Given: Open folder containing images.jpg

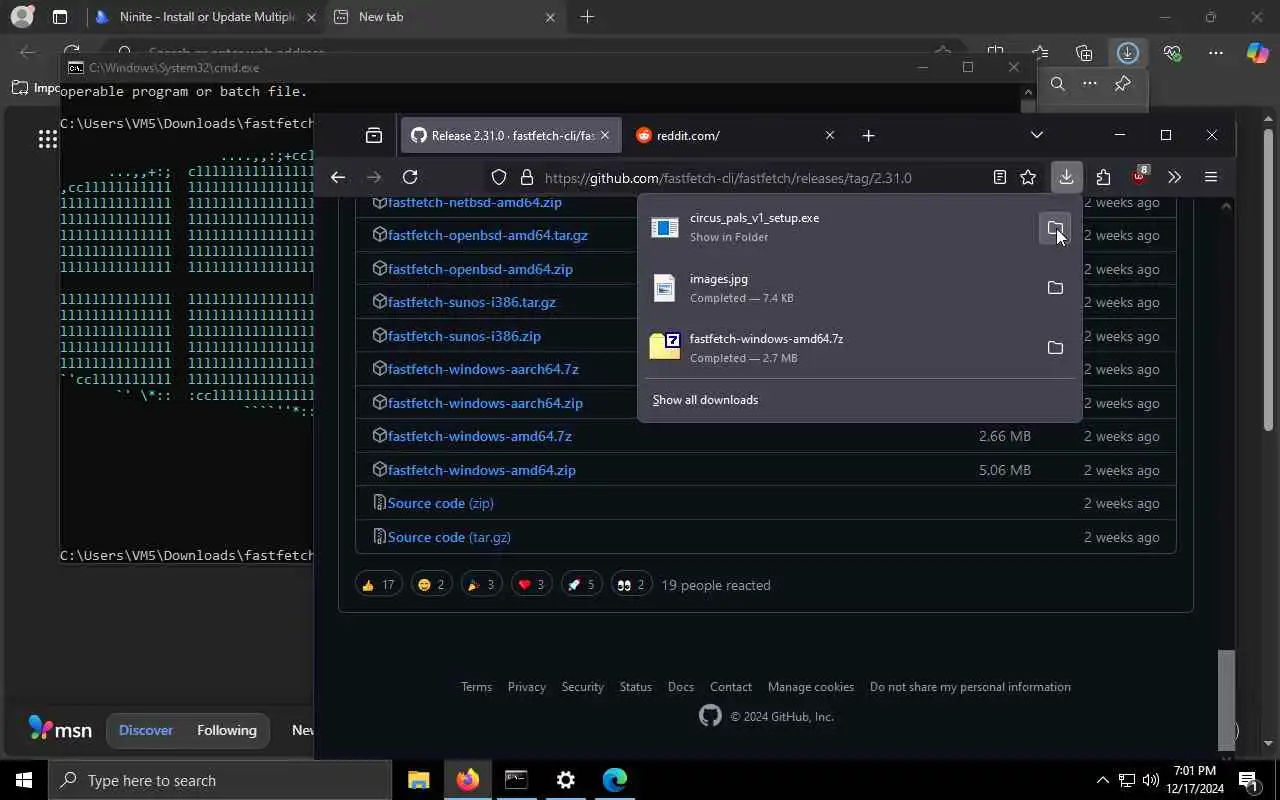Looking at the screenshot, I should click(x=1055, y=288).
